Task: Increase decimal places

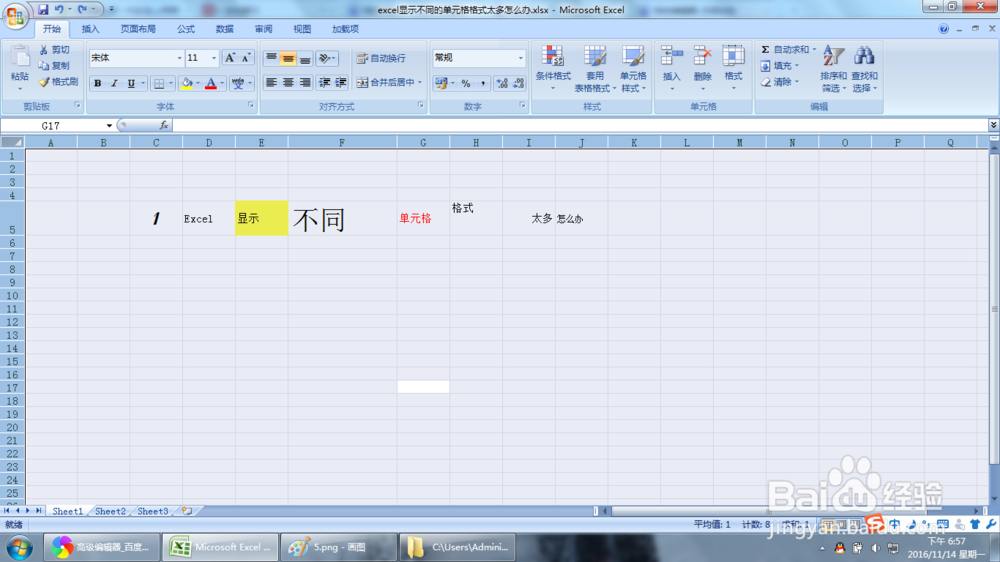Action: point(502,83)
